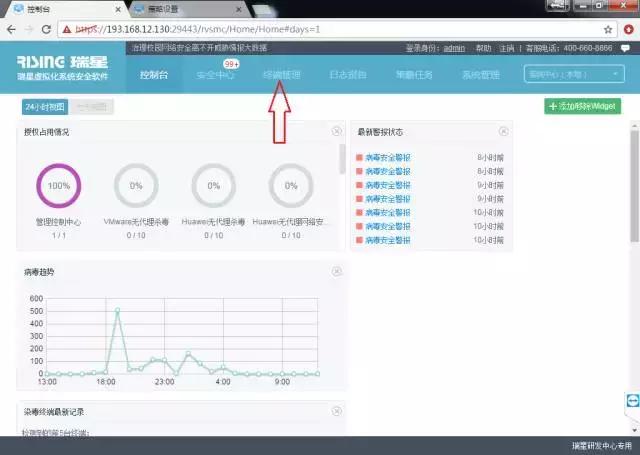Click the 0% VMware无代理杀毒 license ring

tap(136, 186)
